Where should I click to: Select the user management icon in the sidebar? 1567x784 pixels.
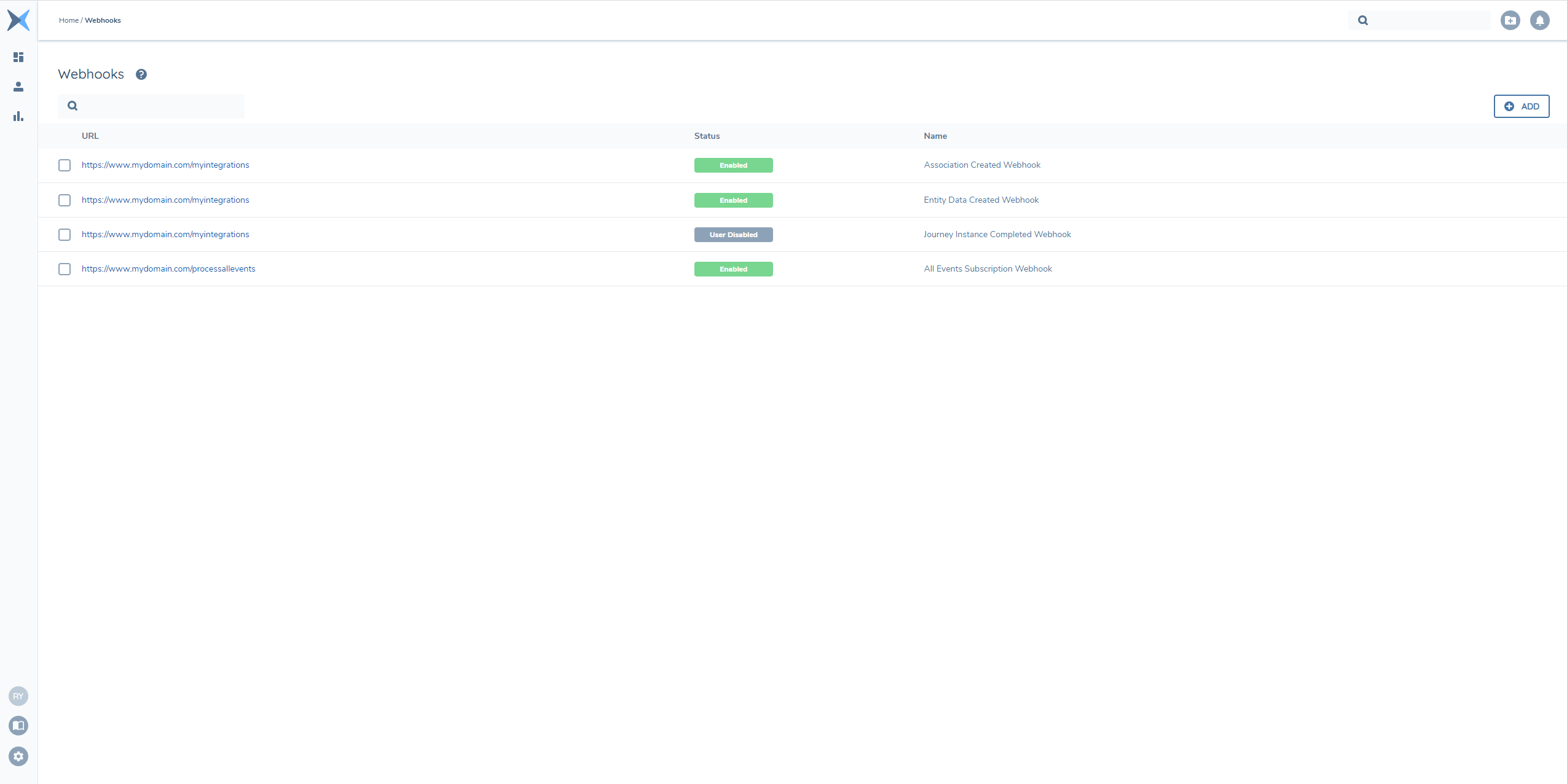(x=18, y=86)
